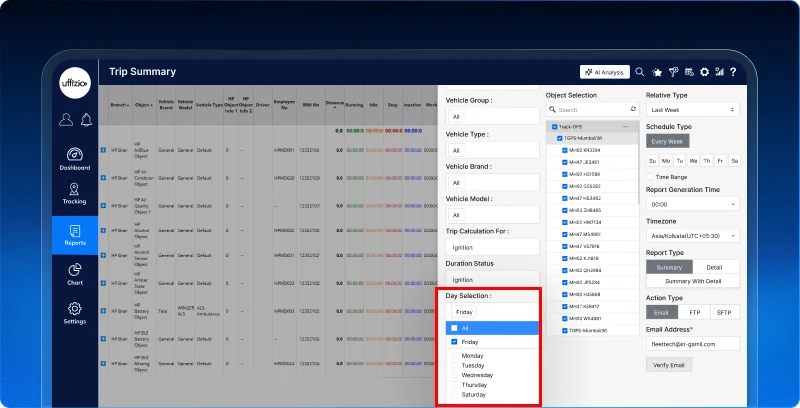Expand the HP AdBlue Object row
800x408 pixels.
[104, 150]
